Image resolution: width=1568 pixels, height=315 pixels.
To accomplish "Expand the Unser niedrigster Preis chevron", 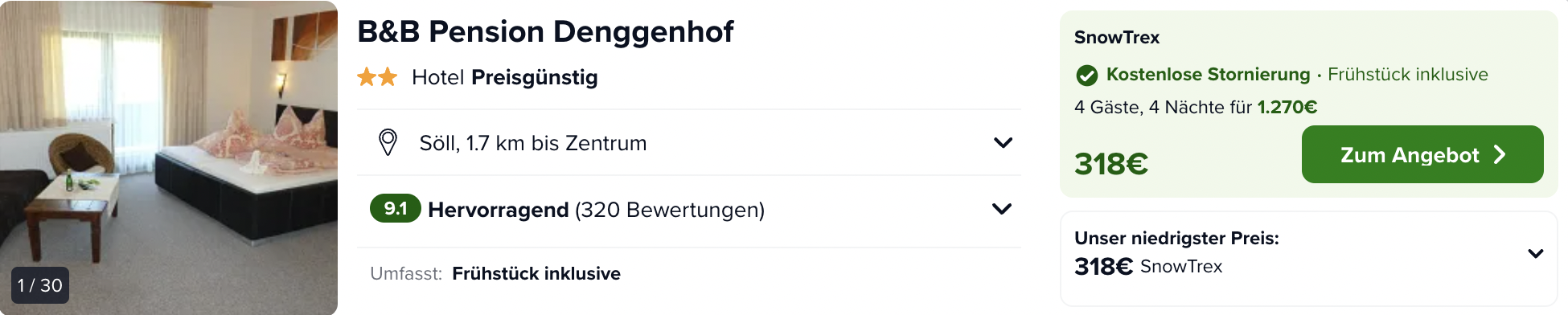I will pos(1535,253).
